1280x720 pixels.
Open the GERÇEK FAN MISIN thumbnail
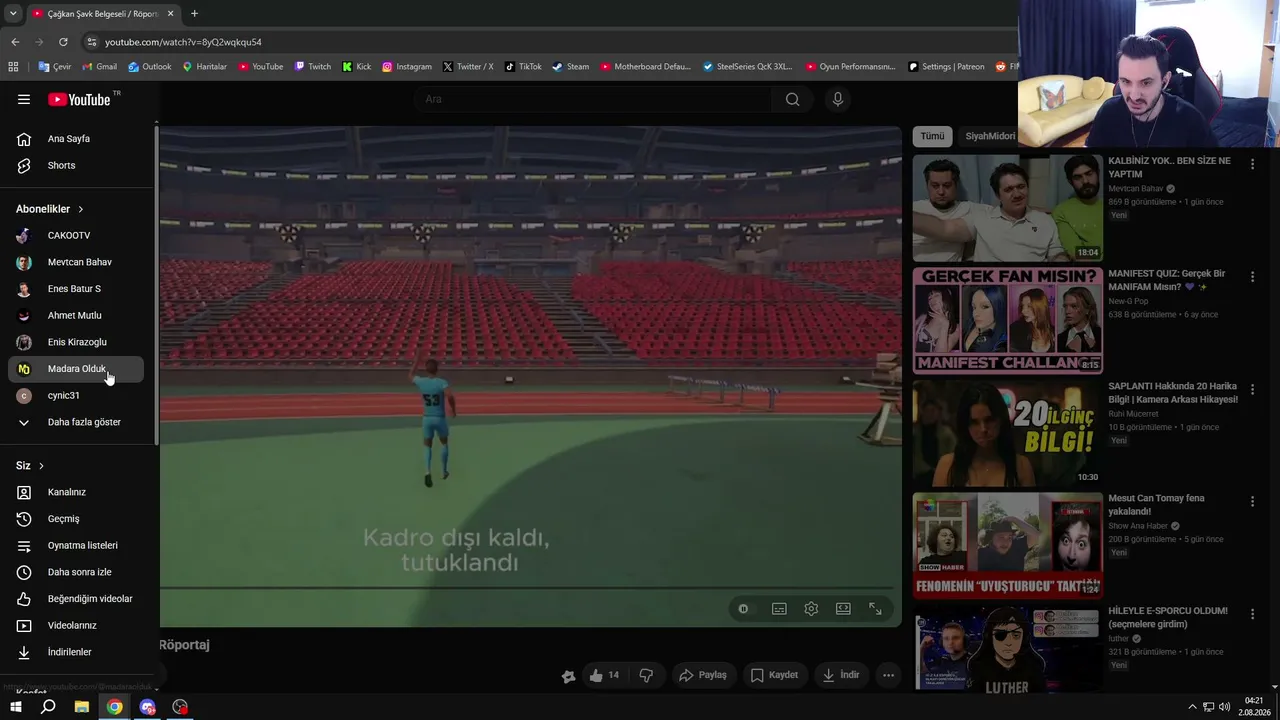(x=1008, y=320)
